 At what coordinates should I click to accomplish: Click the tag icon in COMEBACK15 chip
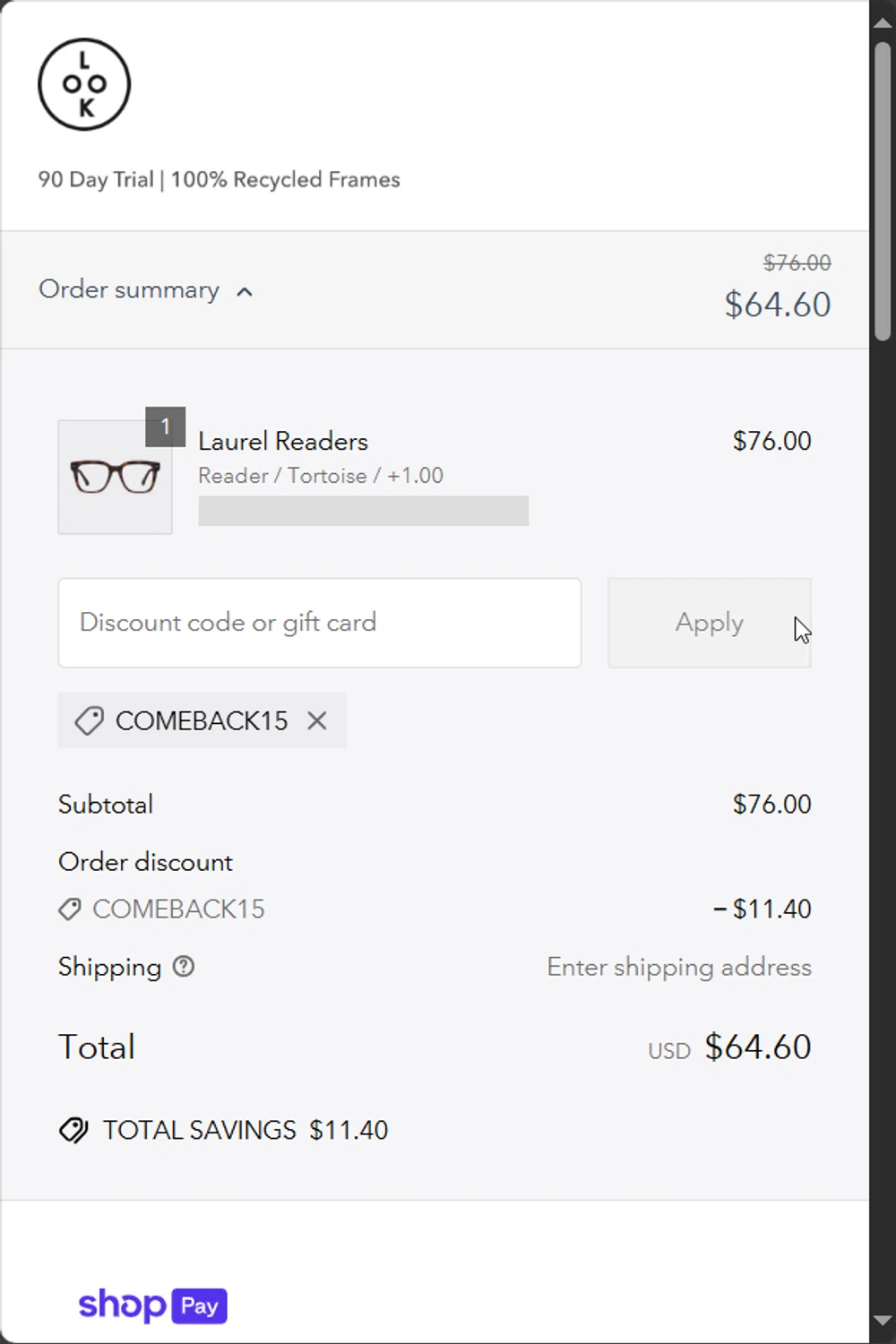(89, 720)
